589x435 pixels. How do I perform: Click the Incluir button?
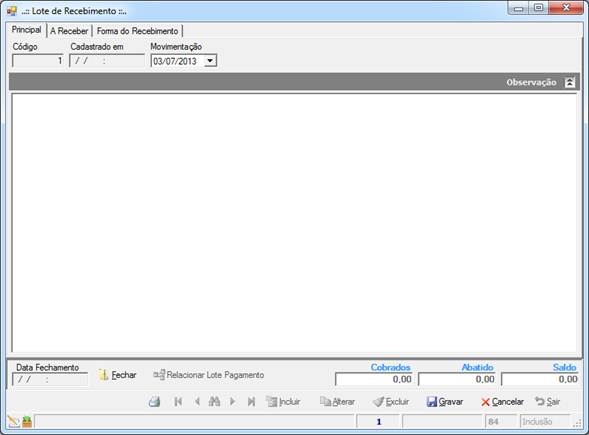283,402
